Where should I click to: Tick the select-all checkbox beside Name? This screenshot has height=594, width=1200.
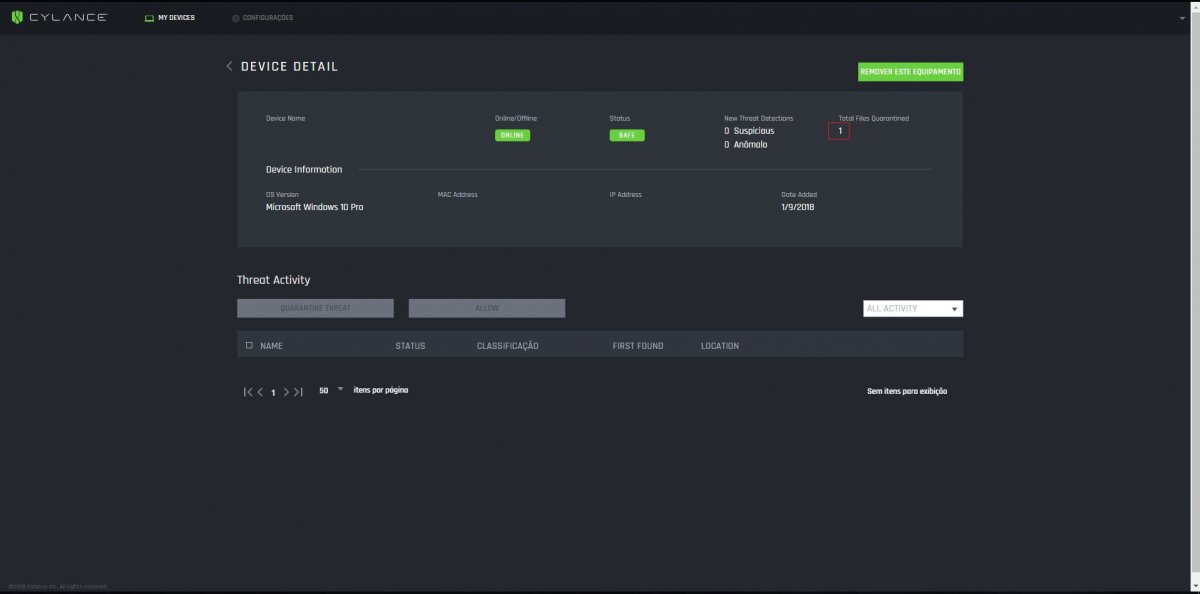pyautogui.click(x=249, y=346)
